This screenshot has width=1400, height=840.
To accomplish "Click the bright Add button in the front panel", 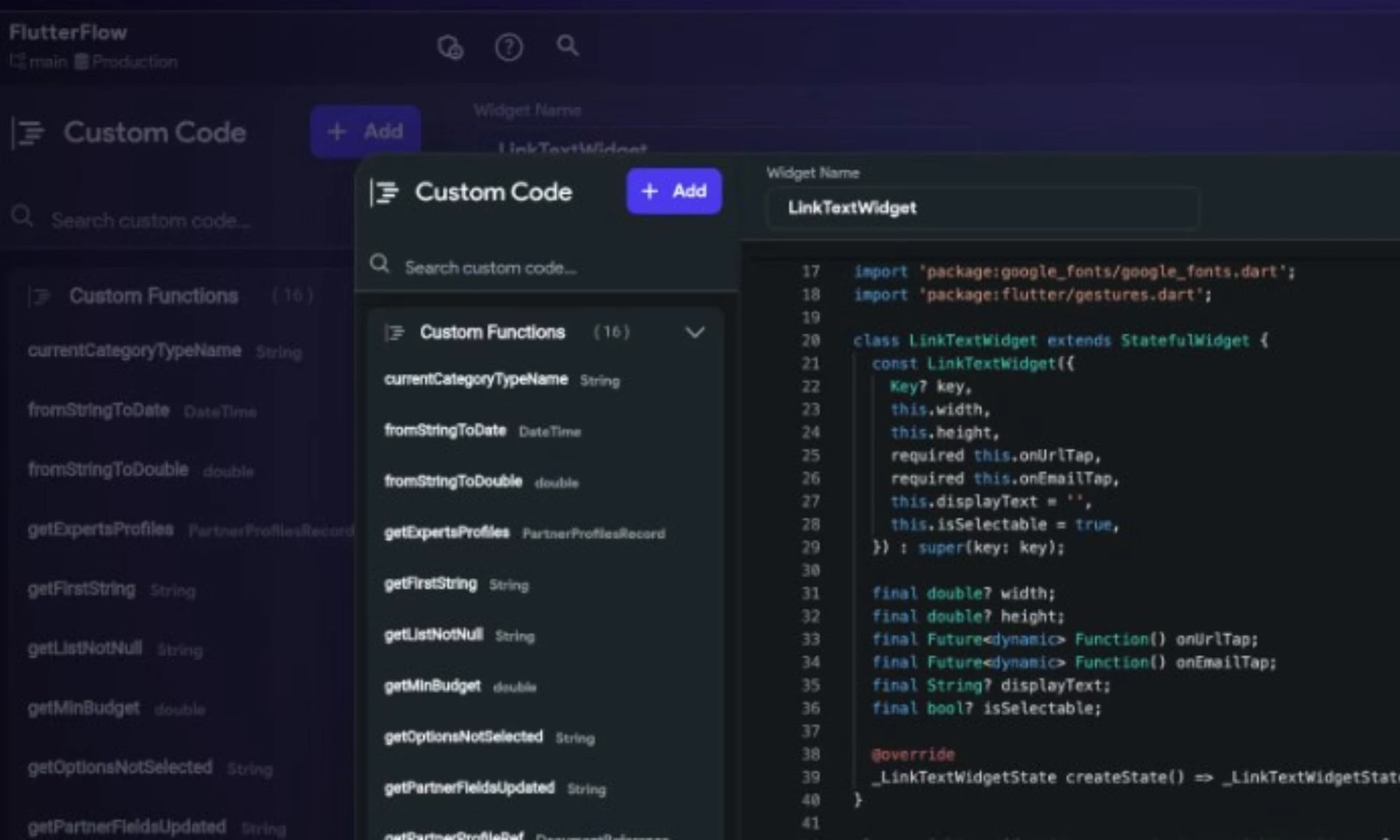I will 673,191.
